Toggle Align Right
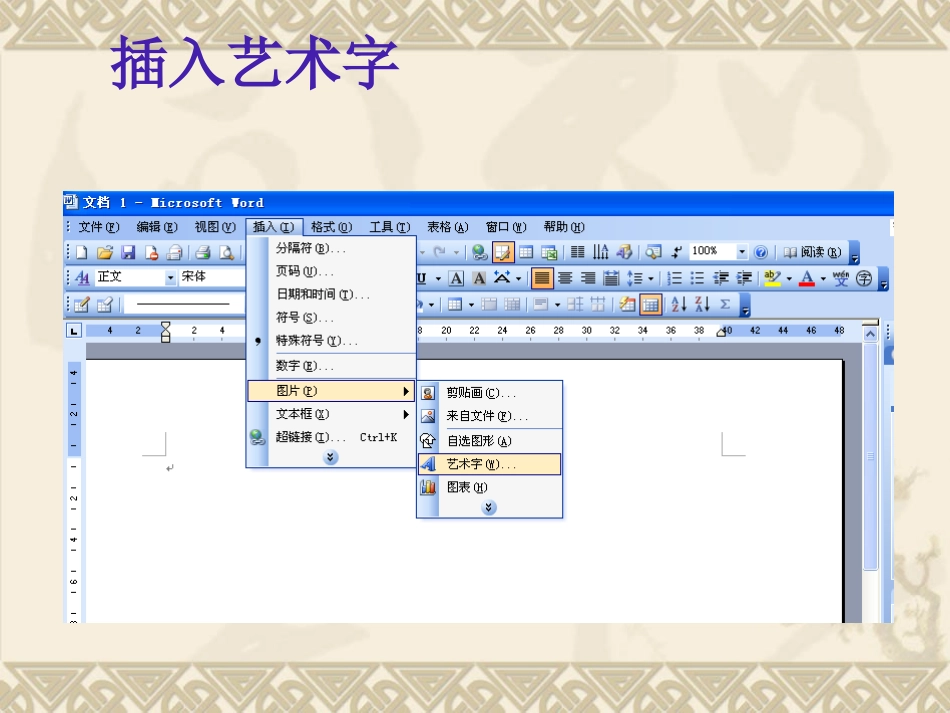This screenshot has height=713, width=950. (x=588, y=278)
